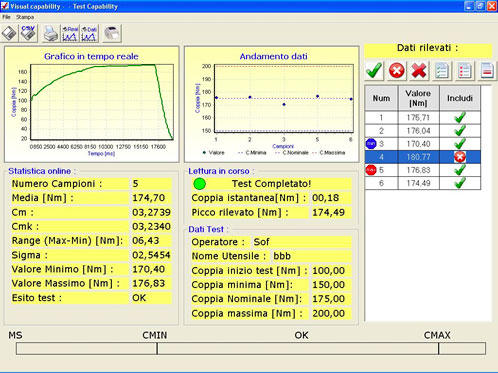Click the green checkmark include button
498x373 pixels.
[374, 71]
